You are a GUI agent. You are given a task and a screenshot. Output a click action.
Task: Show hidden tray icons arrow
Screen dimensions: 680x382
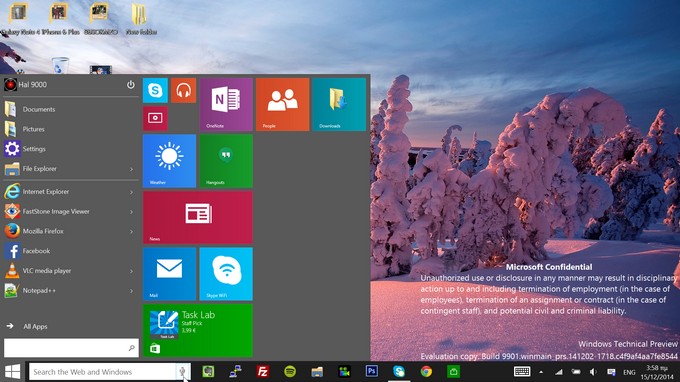541,372
